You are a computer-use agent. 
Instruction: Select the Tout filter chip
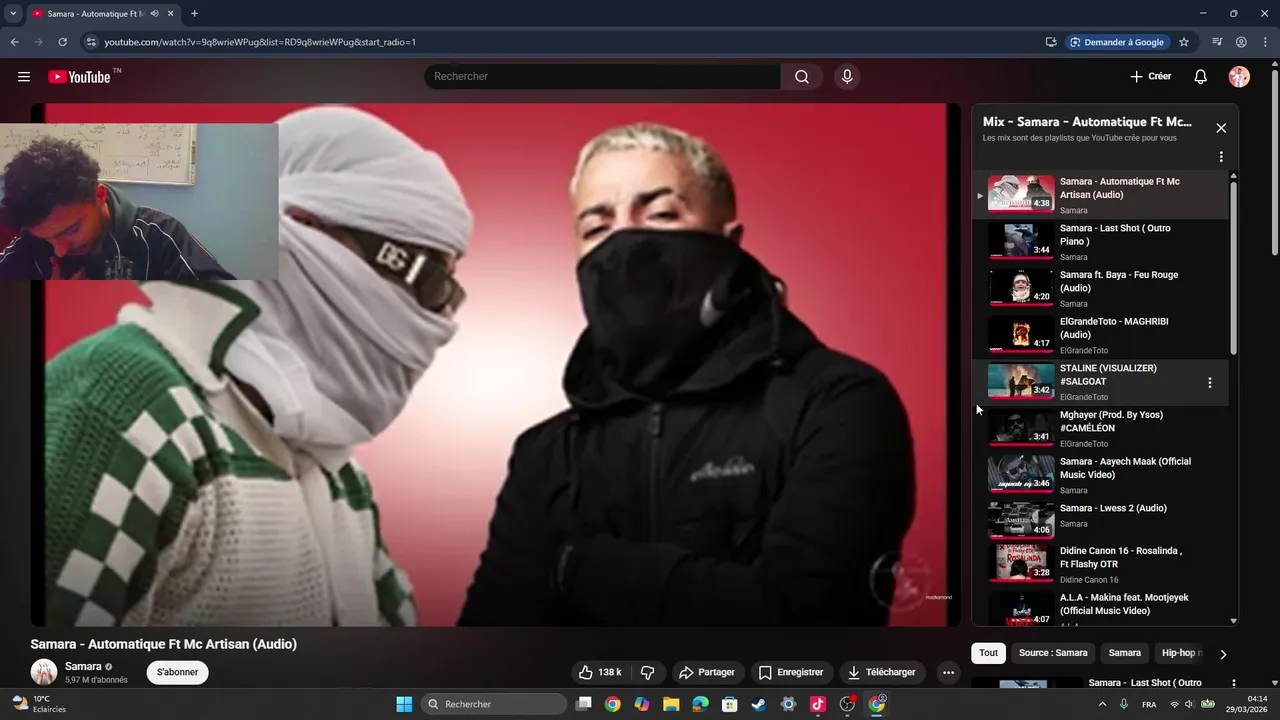pos(988,653)
